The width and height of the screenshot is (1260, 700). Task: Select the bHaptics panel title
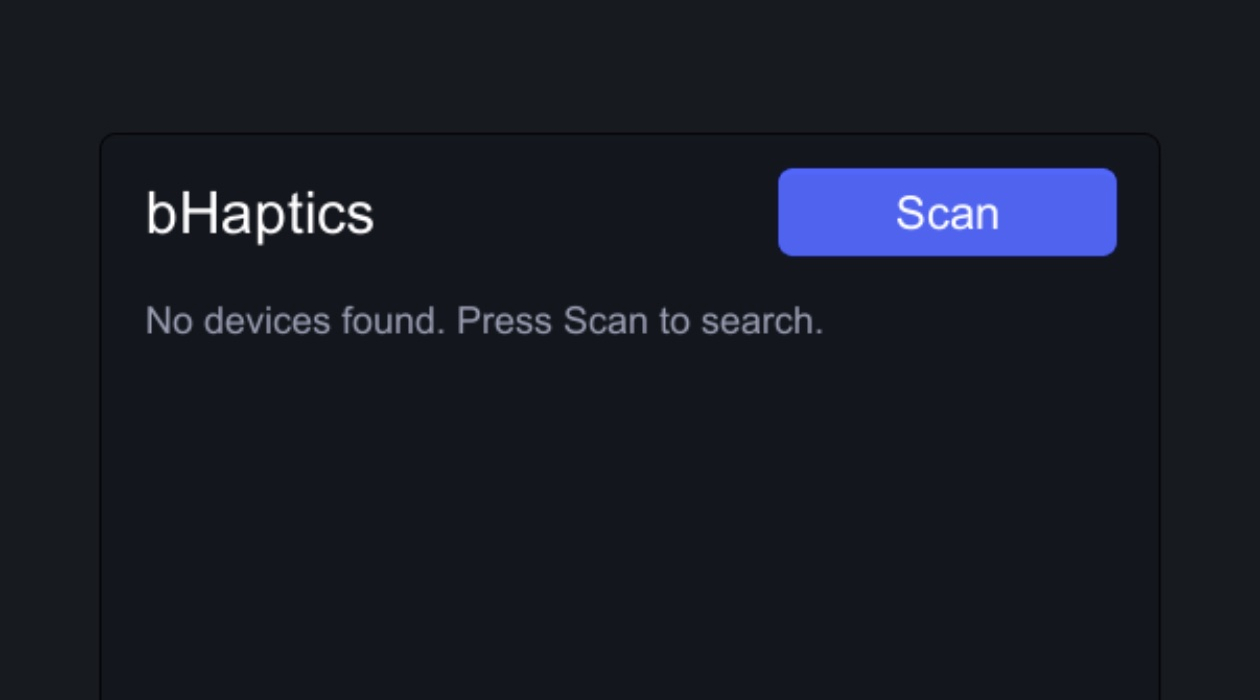(x=260, y=213)
